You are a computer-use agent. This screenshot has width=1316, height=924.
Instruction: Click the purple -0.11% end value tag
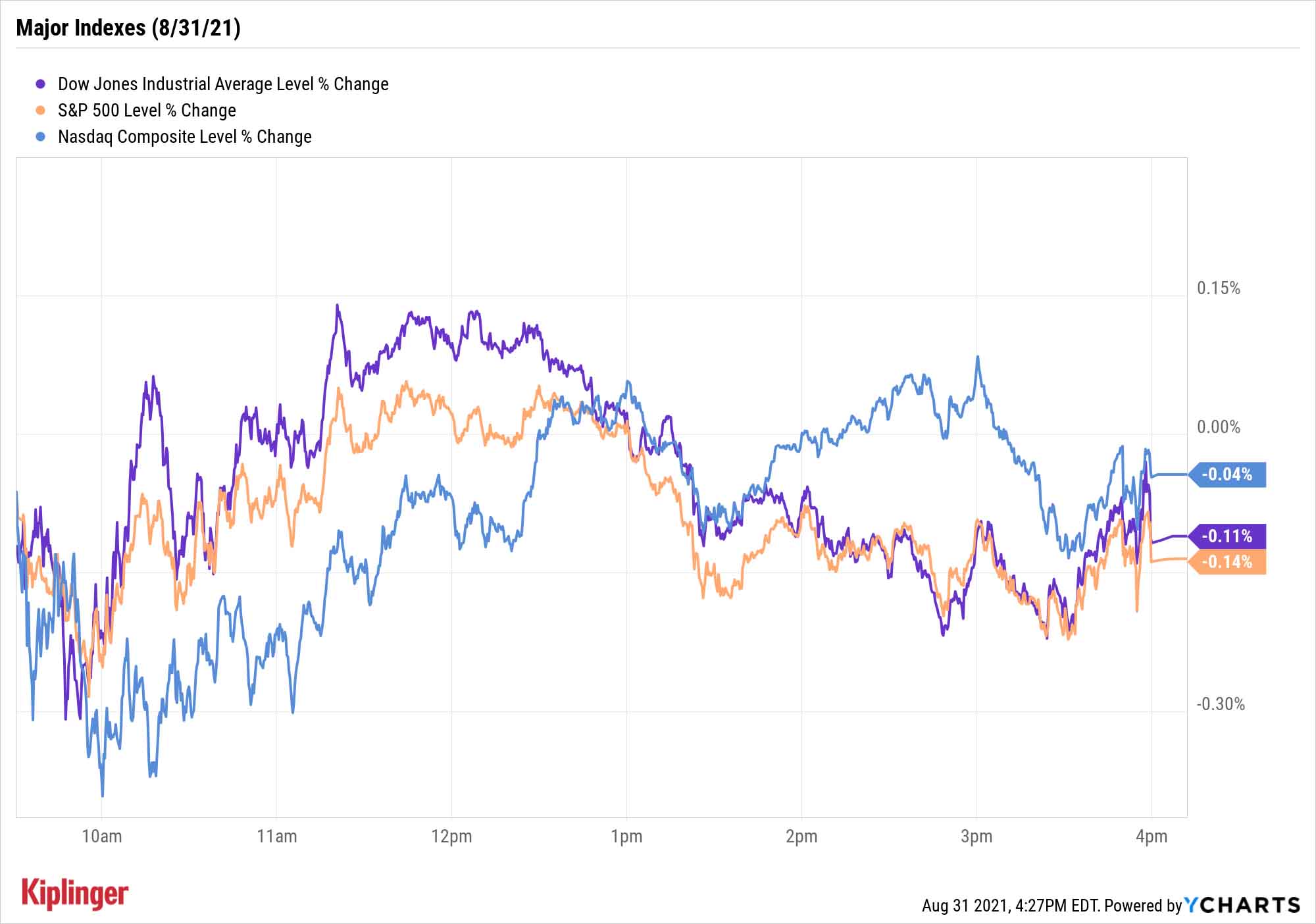[1227, 536]
